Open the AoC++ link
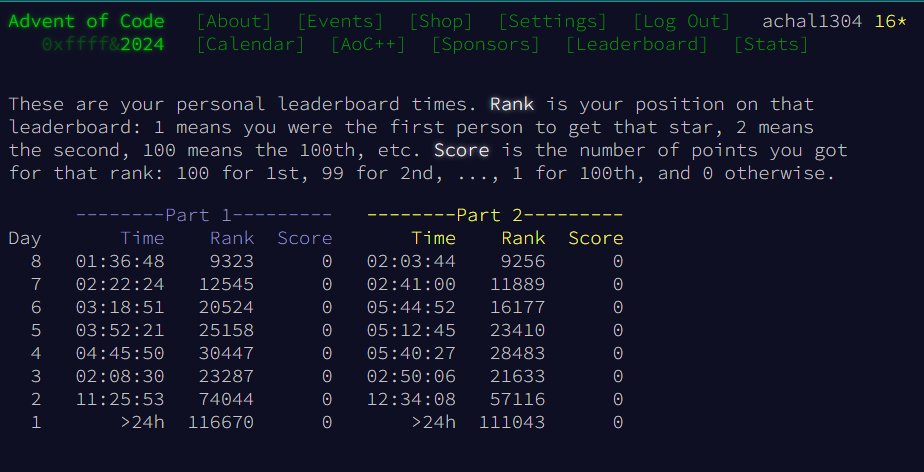924x472 pixels. tap(368, 45)
